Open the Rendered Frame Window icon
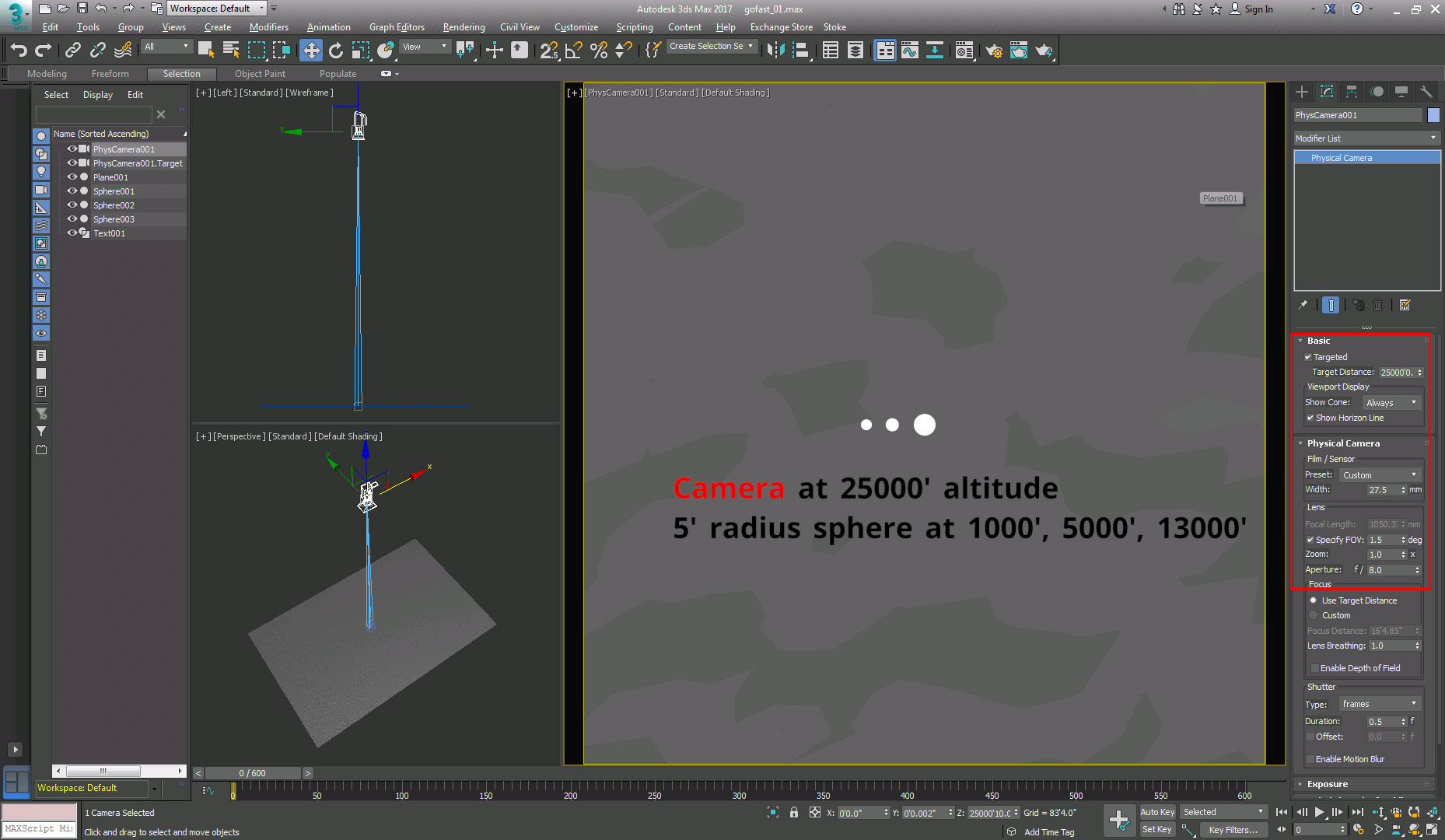The height and width of the screenshot is (840, 1445). tap(1019, 51)
